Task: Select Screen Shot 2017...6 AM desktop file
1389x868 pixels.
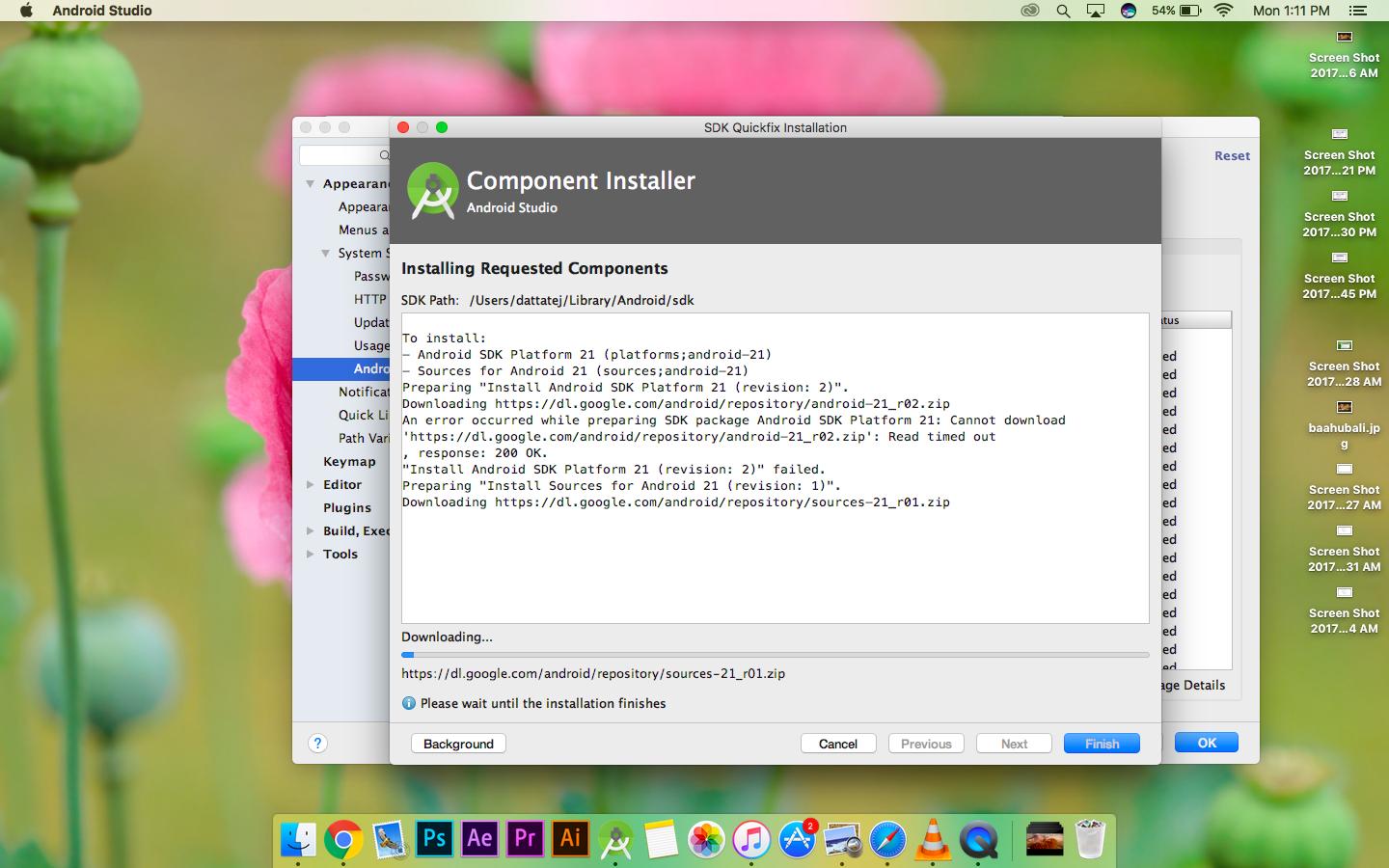Action: point(1344,55)
